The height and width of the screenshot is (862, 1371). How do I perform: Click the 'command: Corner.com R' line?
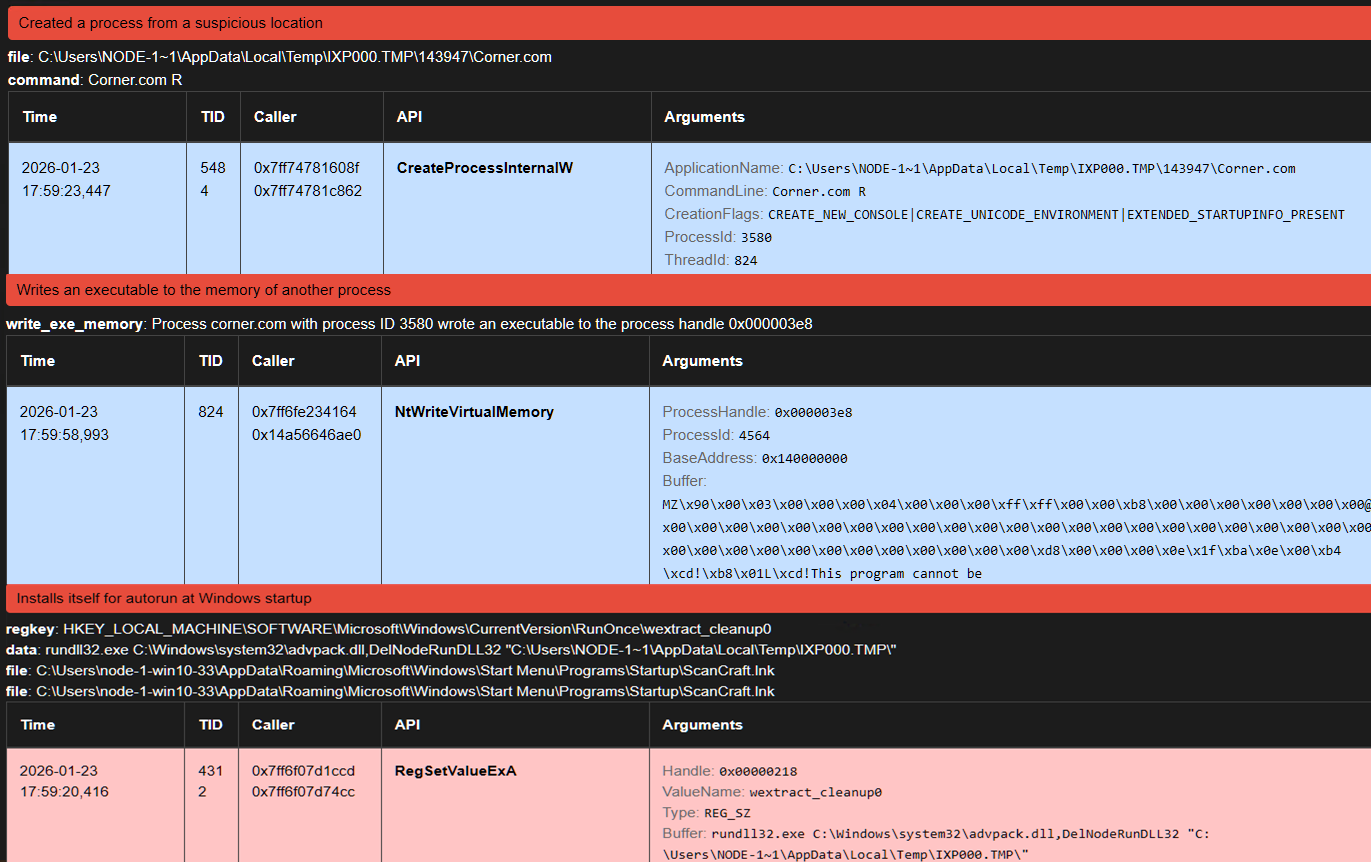tap(95, 79)
